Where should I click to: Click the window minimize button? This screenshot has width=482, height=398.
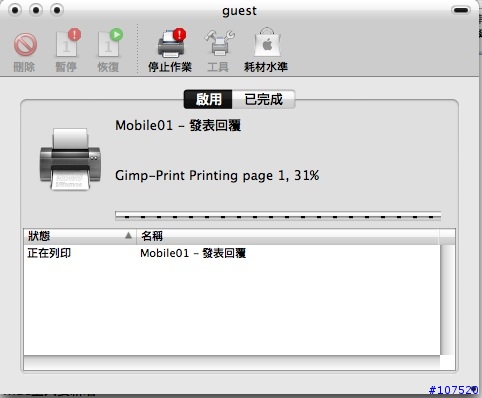click(x=36, y=10)
